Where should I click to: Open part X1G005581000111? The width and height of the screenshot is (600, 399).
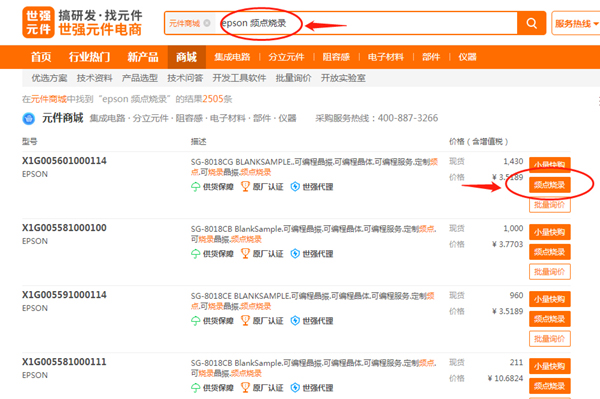coord(64,362)
